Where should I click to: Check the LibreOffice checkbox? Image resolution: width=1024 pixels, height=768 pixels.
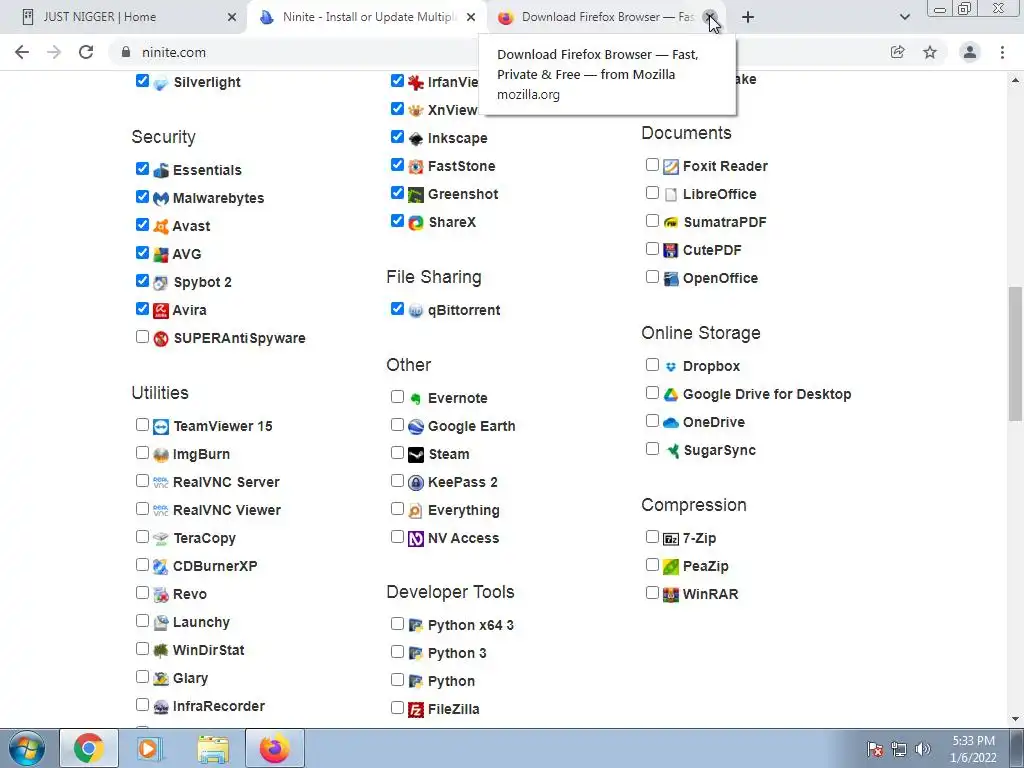click(652, 193)
